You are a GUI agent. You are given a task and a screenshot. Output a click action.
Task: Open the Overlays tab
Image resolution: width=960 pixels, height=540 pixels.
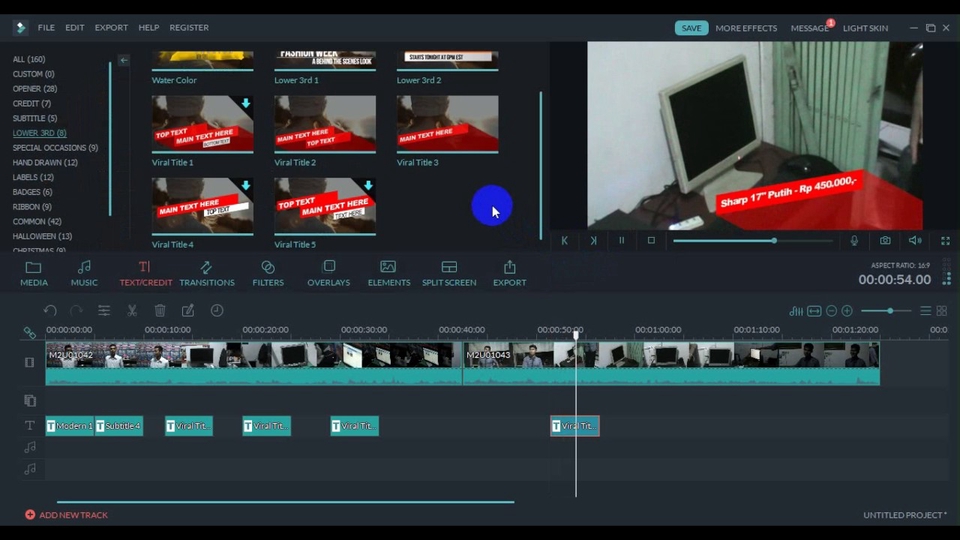click(x=329, y=273)
